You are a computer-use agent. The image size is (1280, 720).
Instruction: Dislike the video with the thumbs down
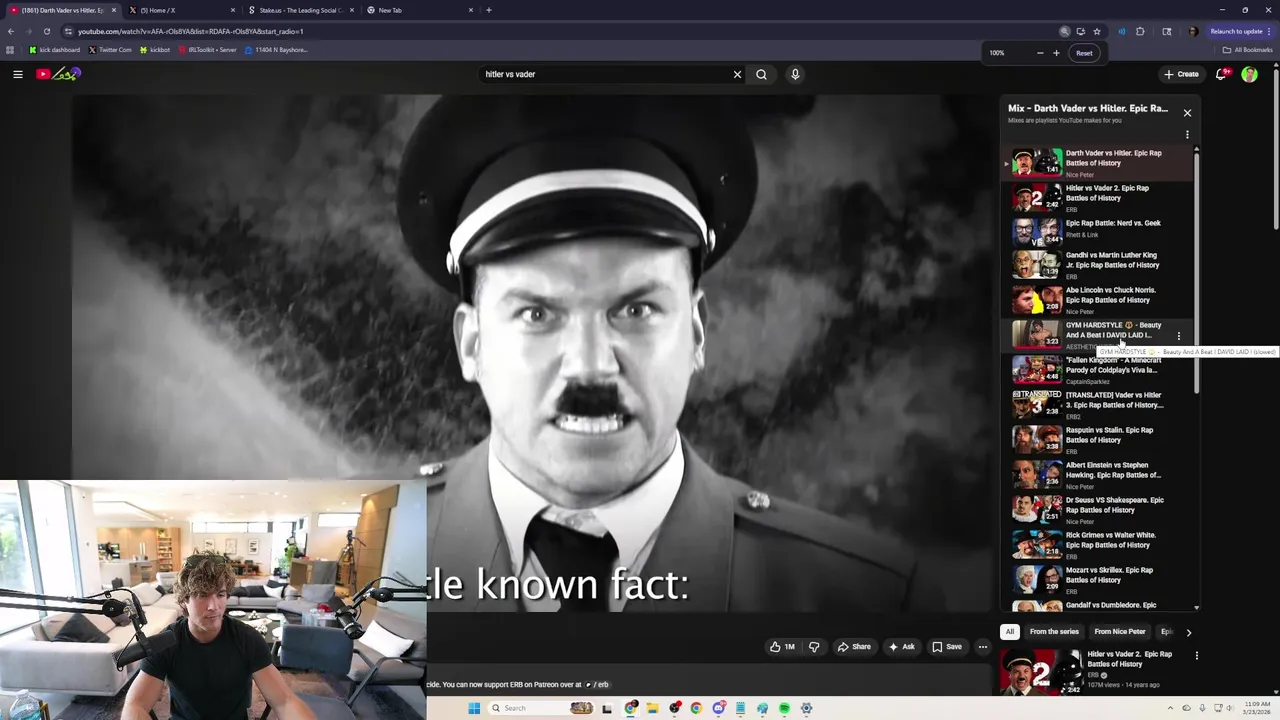pos(814,647)
